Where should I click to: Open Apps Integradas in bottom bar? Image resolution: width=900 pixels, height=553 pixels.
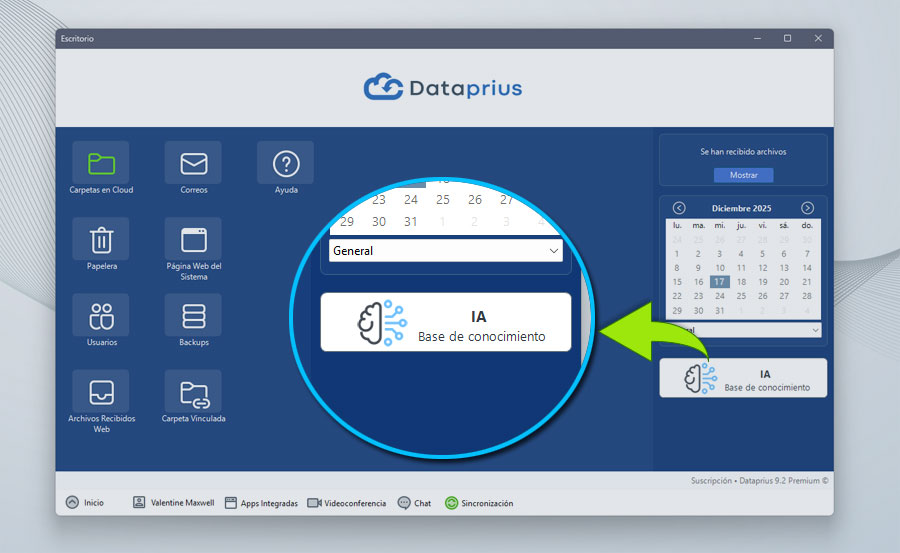point(261,503)
